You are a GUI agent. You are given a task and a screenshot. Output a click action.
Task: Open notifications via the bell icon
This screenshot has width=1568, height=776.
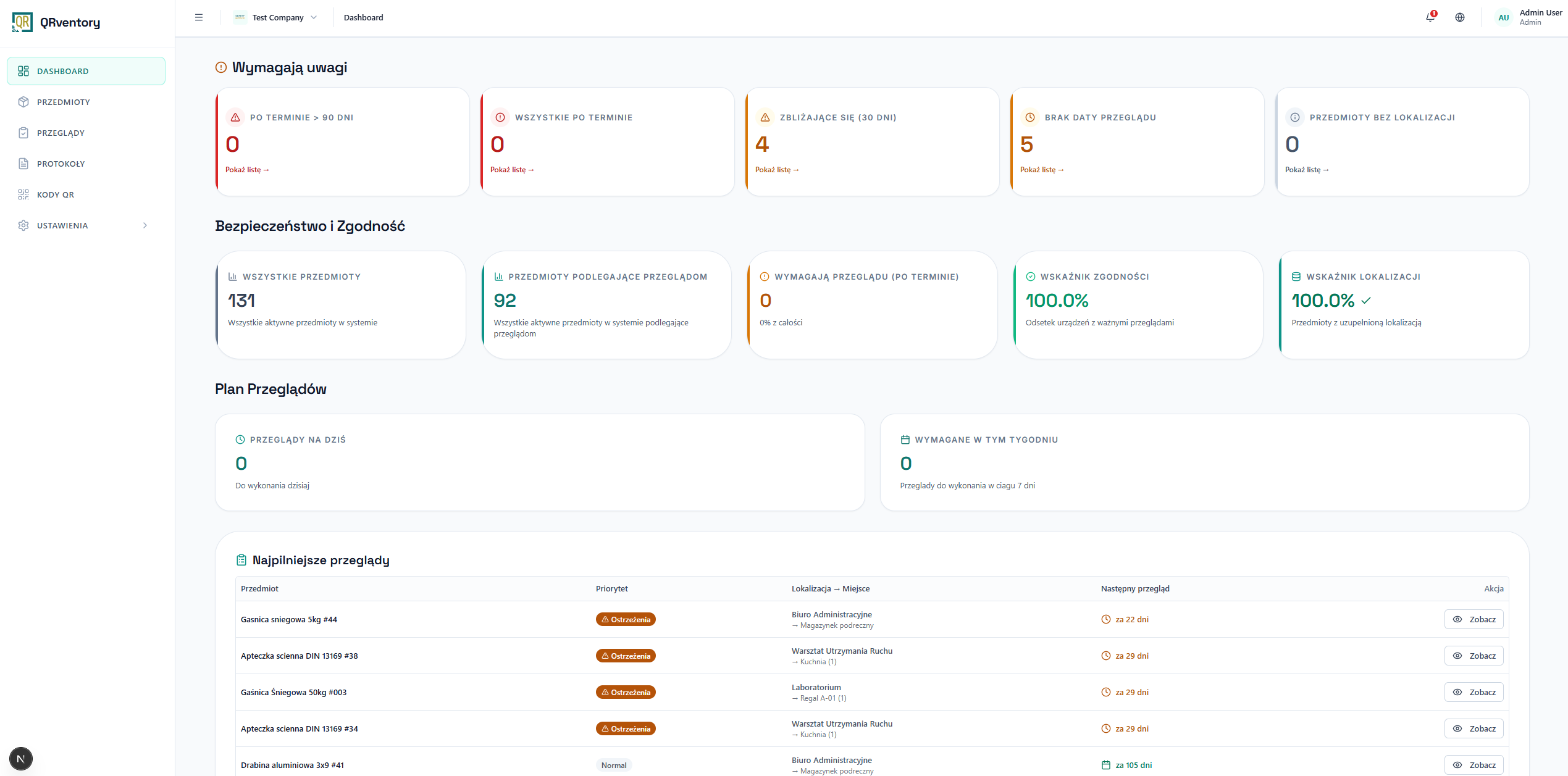coord(1429,17)
